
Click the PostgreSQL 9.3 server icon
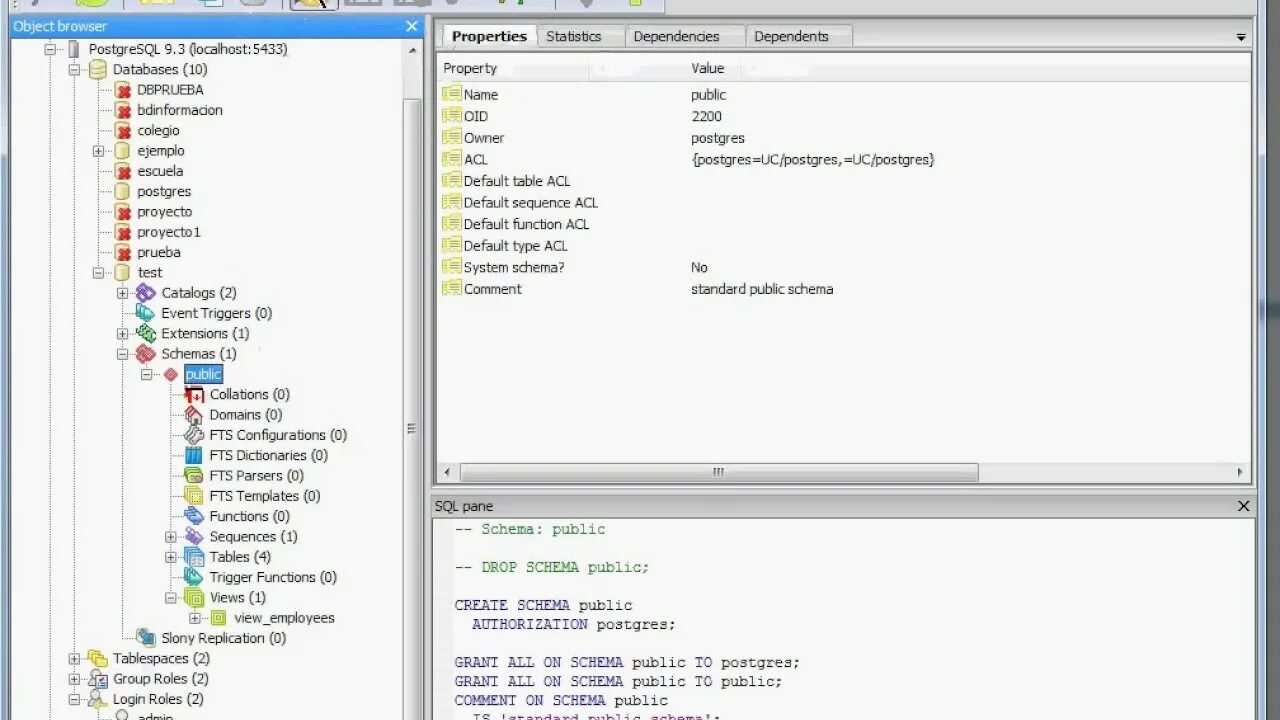[73, 49]
